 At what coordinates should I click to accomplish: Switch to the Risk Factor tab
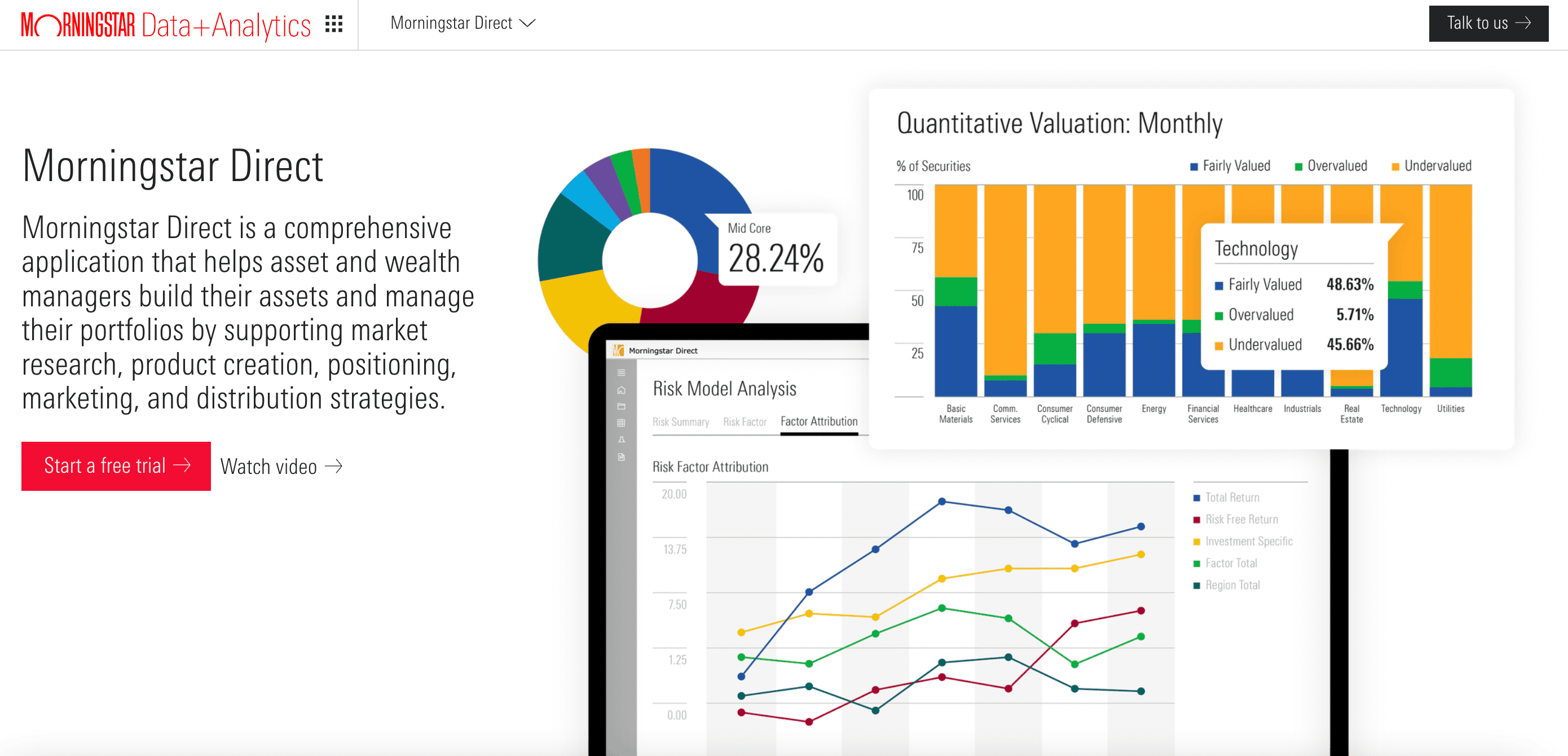(745, 422)
